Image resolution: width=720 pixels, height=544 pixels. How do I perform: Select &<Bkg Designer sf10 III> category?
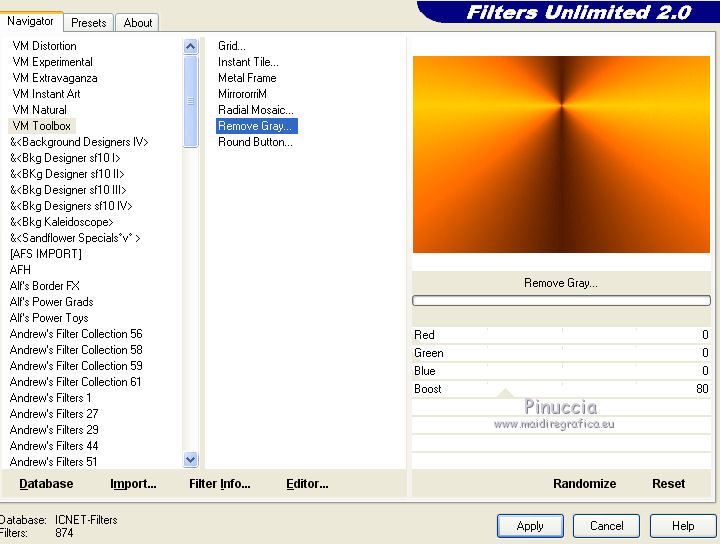tap(68, 190)
